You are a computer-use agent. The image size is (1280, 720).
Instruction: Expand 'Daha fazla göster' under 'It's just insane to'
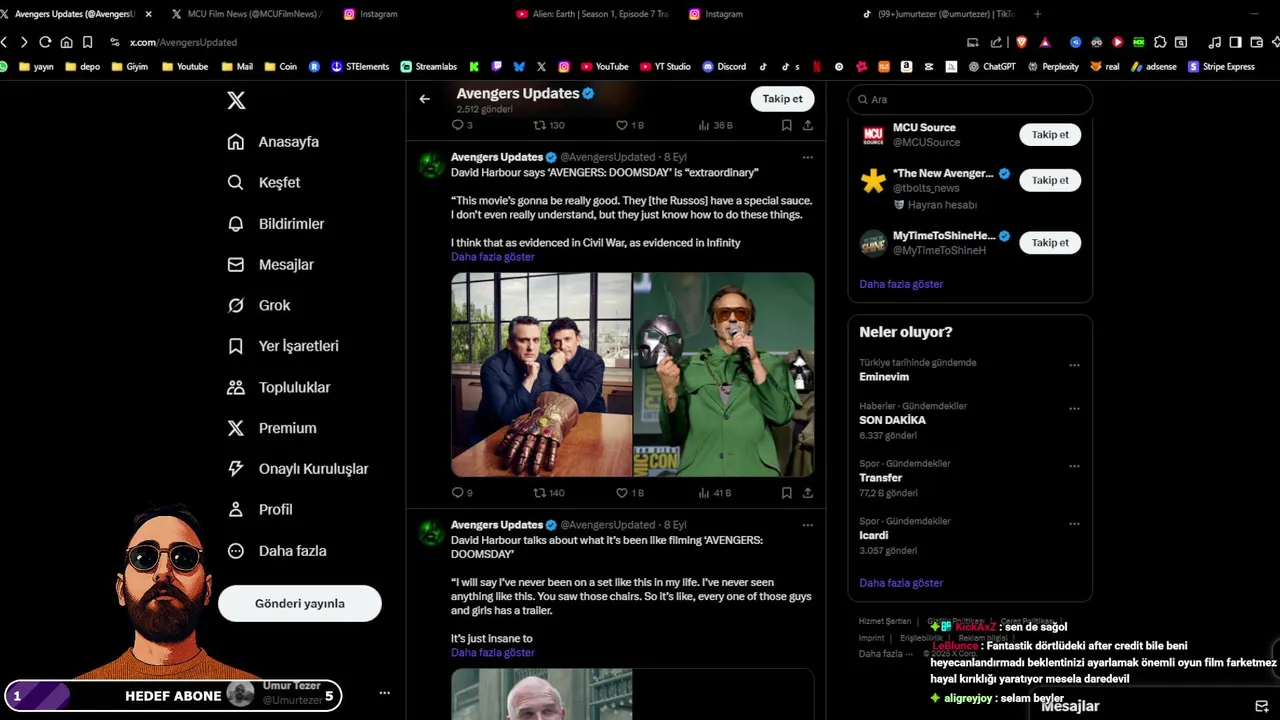click(493, 653)
